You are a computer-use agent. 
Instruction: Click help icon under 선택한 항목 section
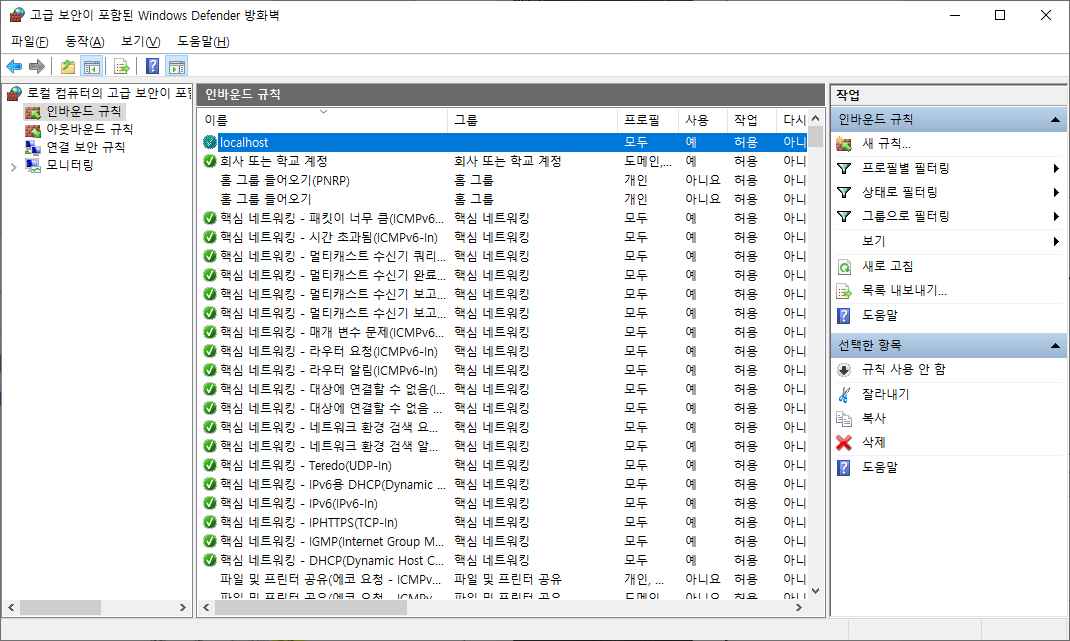point(844,468)
